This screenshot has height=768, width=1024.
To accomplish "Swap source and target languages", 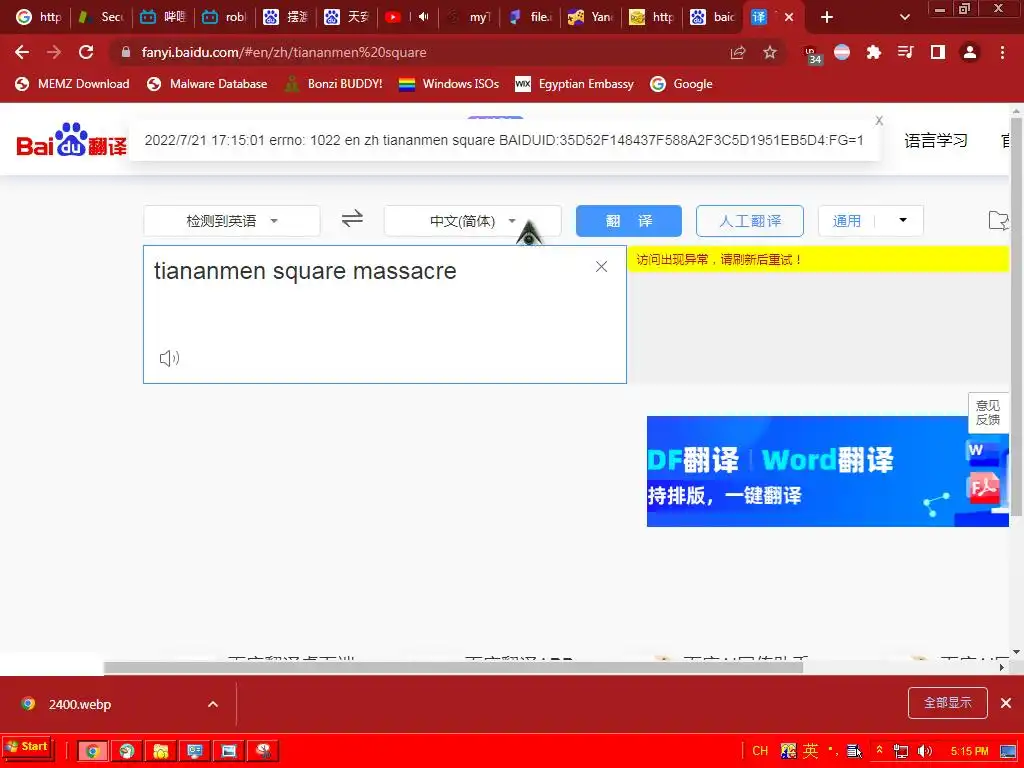I will 352,218.
